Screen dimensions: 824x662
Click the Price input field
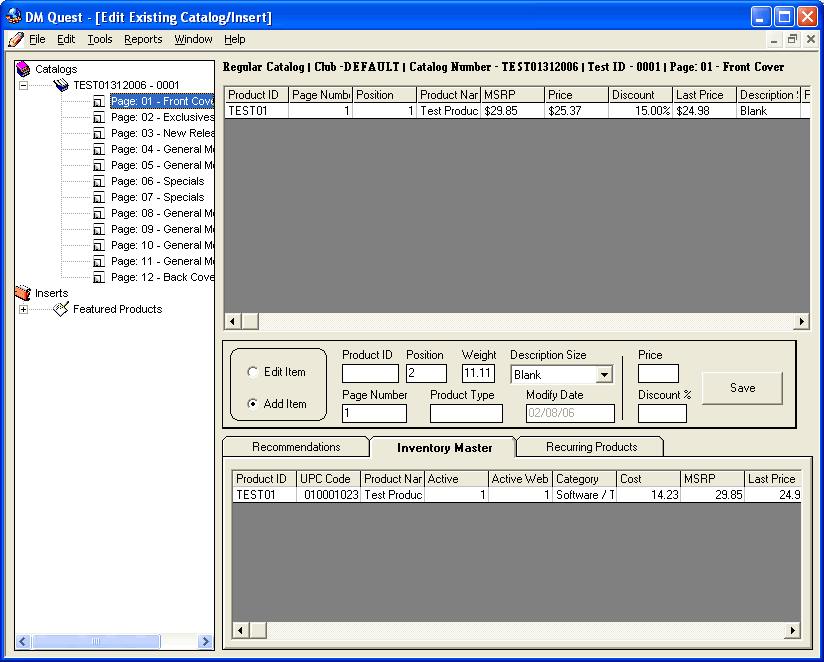pos(658,374)
